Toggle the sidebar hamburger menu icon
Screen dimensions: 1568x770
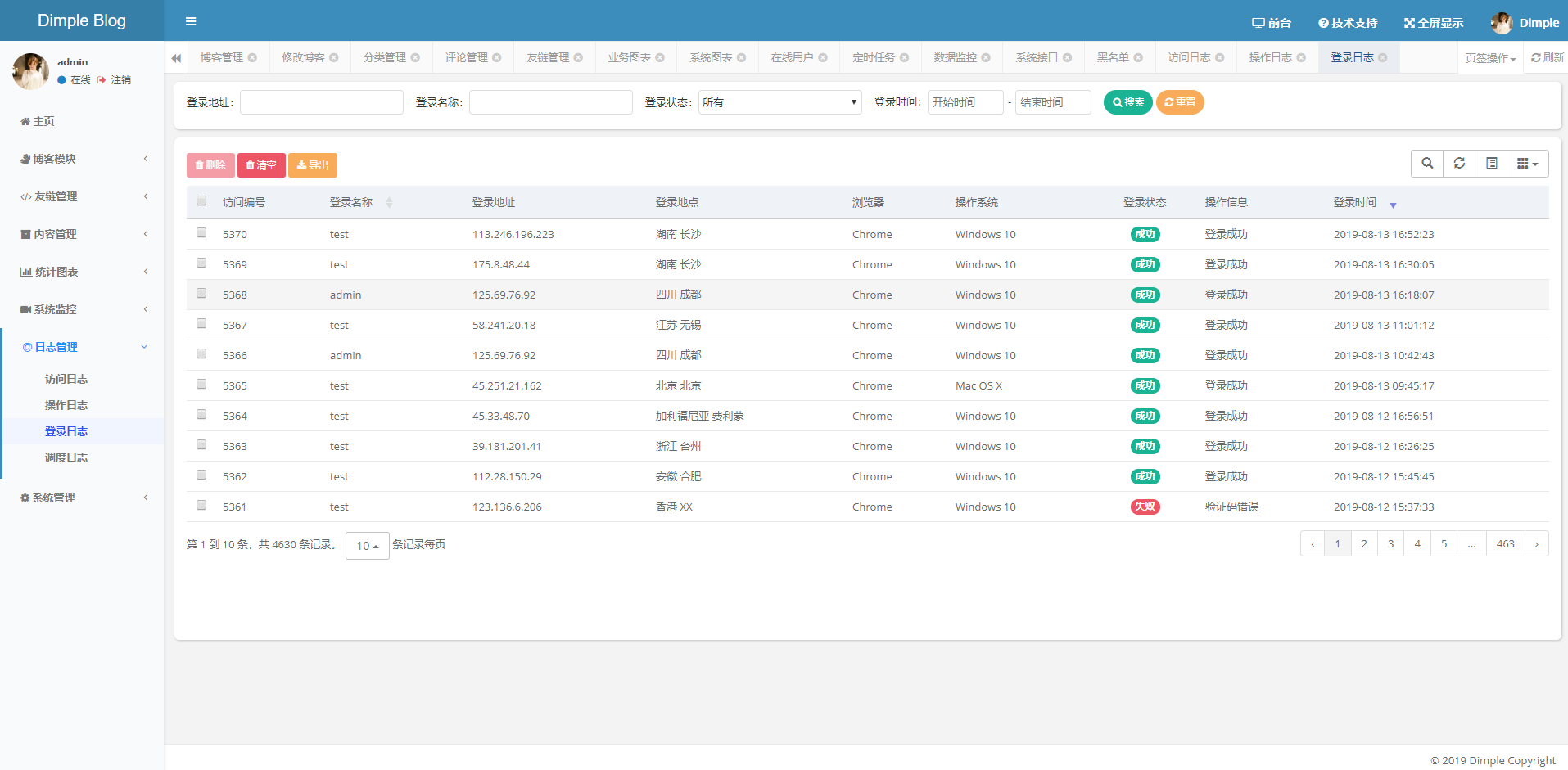tap(191, 21)
